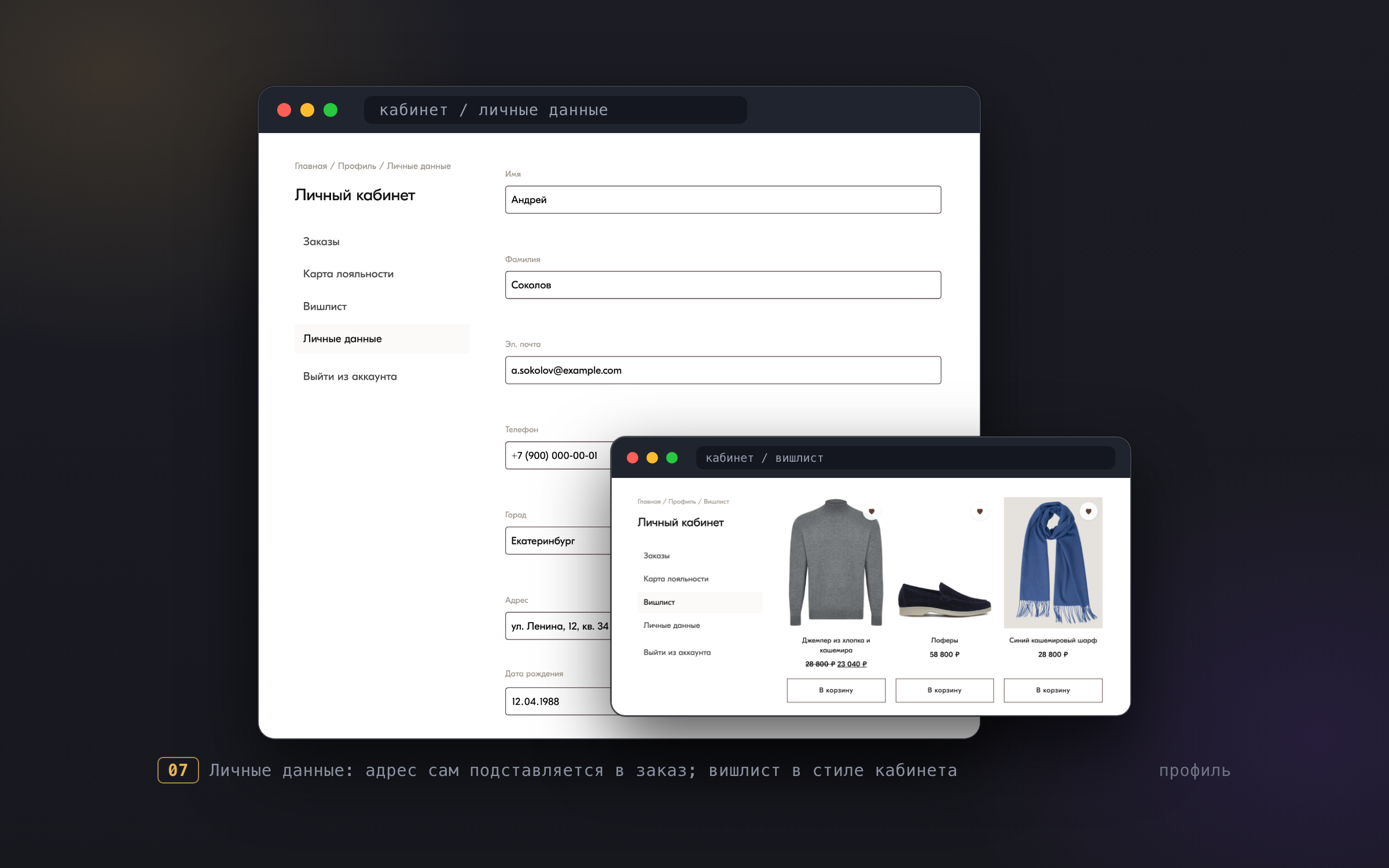This screenshot has width=1389, height=868.
Task: Click the email field a.sokolov@example.com
Action: coord(723,370)
